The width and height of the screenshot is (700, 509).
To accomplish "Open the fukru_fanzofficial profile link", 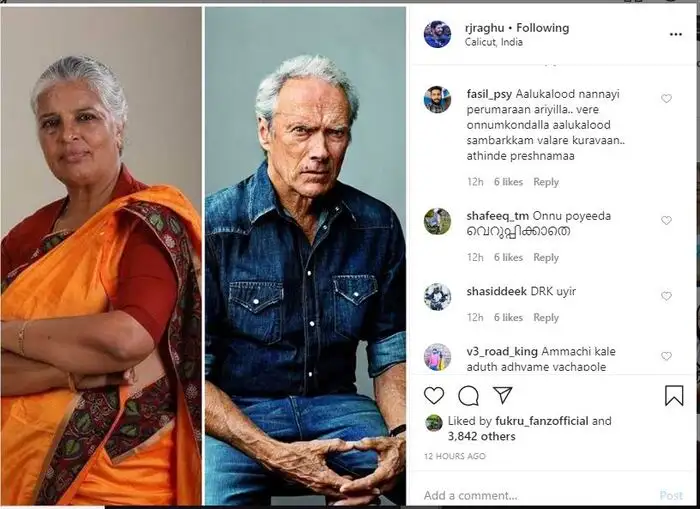I will coord(542,421).
